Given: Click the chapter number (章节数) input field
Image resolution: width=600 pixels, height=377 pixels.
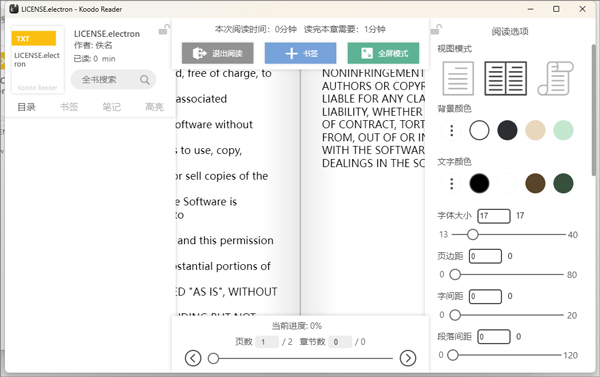Looking at the screenshot, I should click(x=340, y=342).
